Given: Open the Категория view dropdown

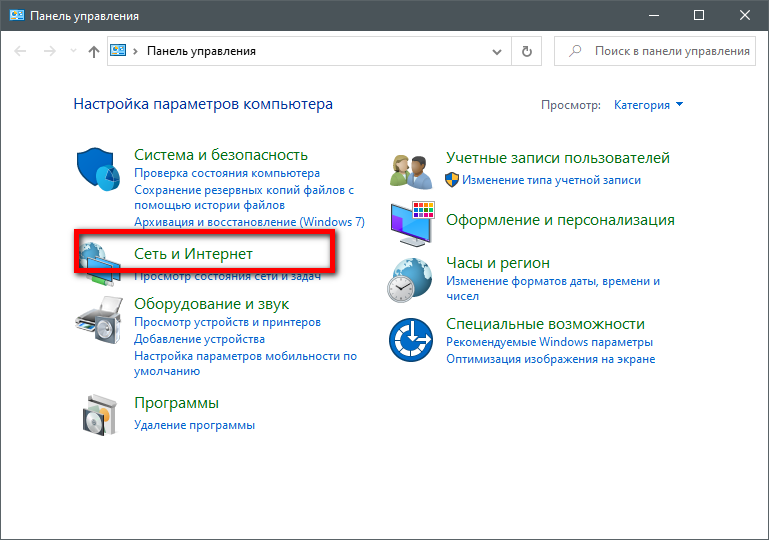Looking at the screenshot, I should click(x=648, y=105).
